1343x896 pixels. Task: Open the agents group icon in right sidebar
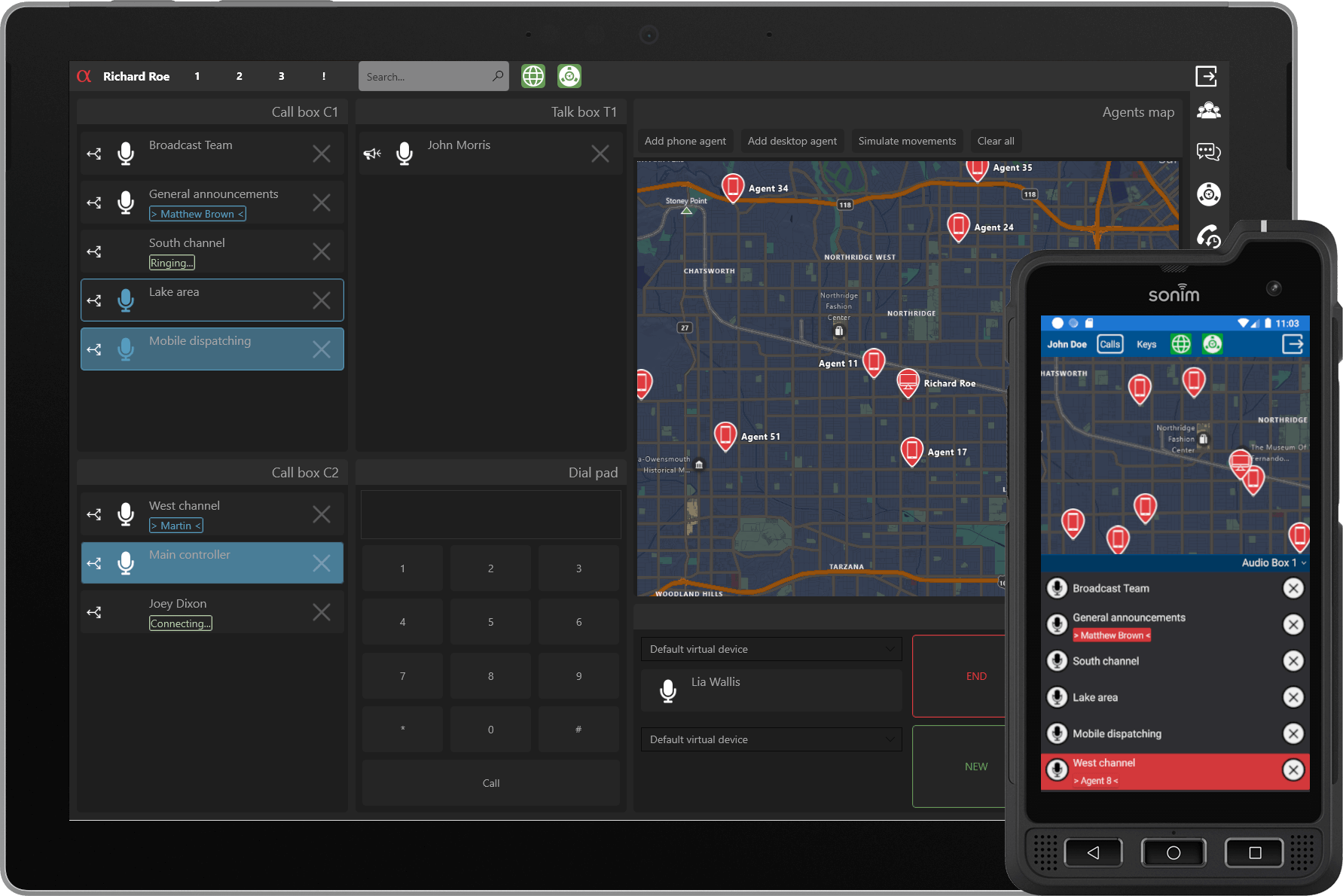tap(1209, 111)
